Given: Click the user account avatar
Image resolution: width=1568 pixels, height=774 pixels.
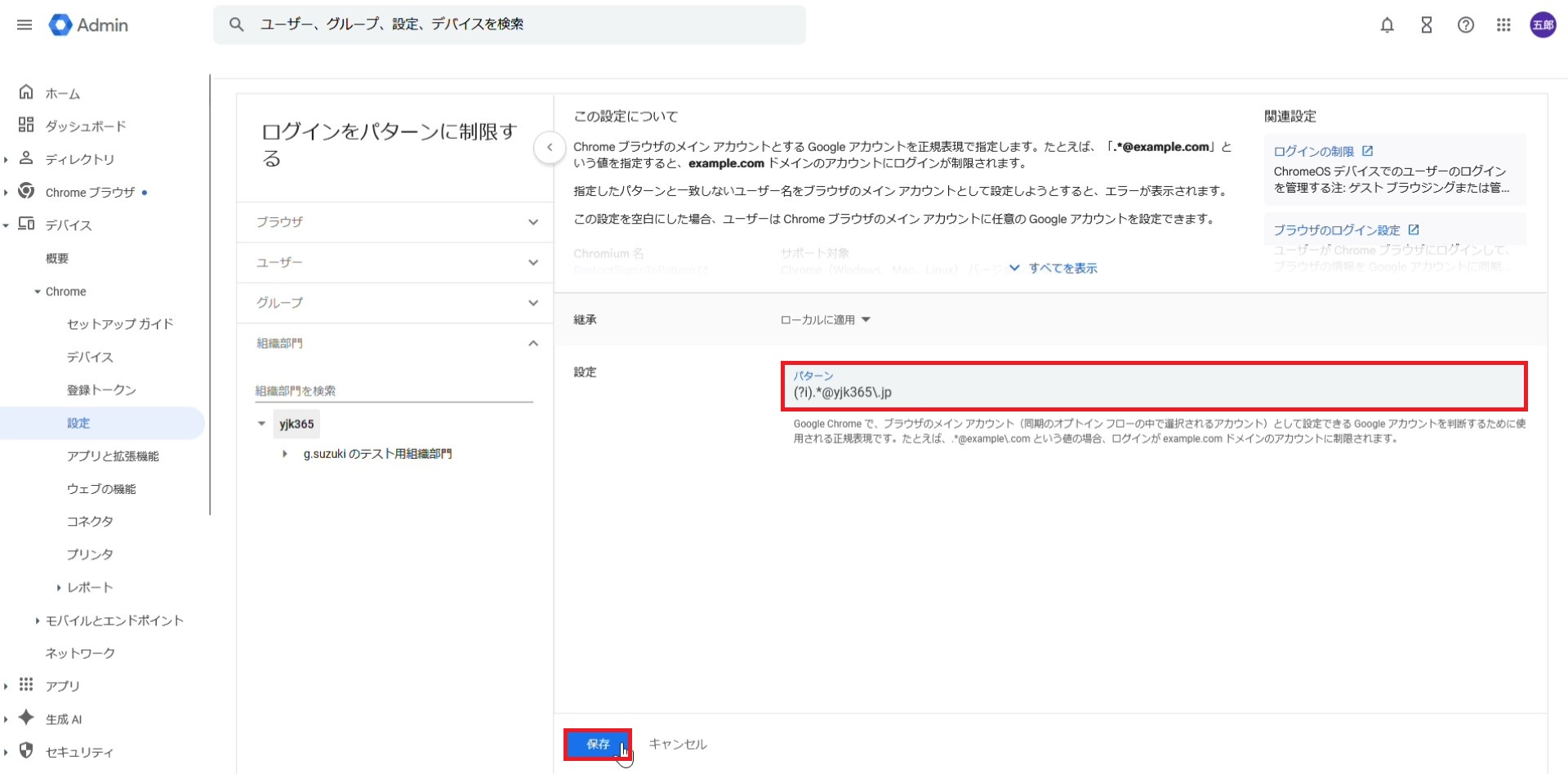Looking at the screenshot, I should (x=1543, y=25).
